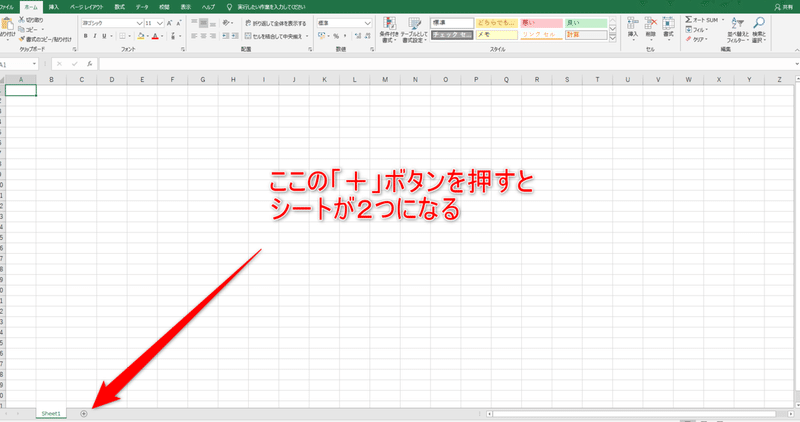The height and width of the screenshot is (422, 800).
Task: Click the insert function fx icon
Action: (x=89, y=64)
